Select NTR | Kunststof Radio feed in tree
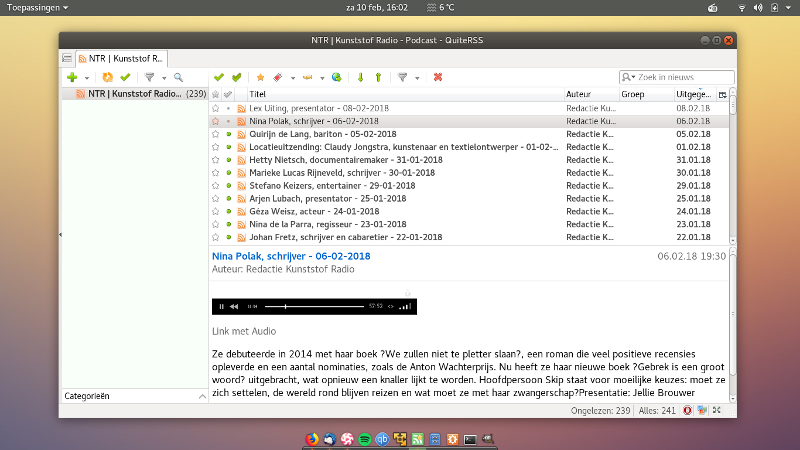This screenshot has width=800, height=450. pyautogui.click(x=135, y=94)
